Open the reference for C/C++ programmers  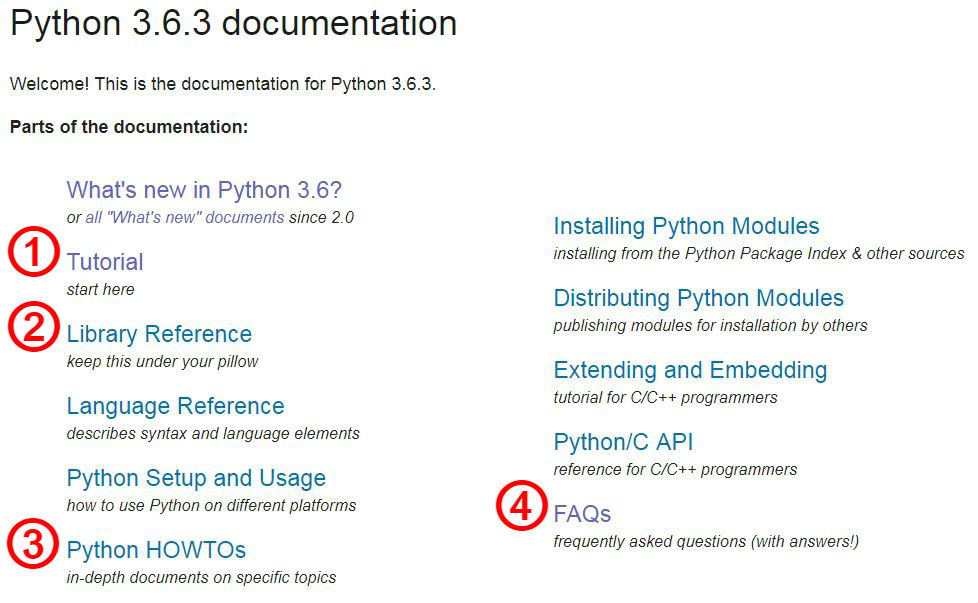(624, 441)
